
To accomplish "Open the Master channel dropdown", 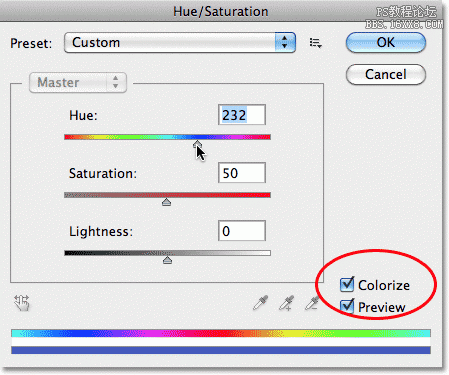I will tap(78, 82).
